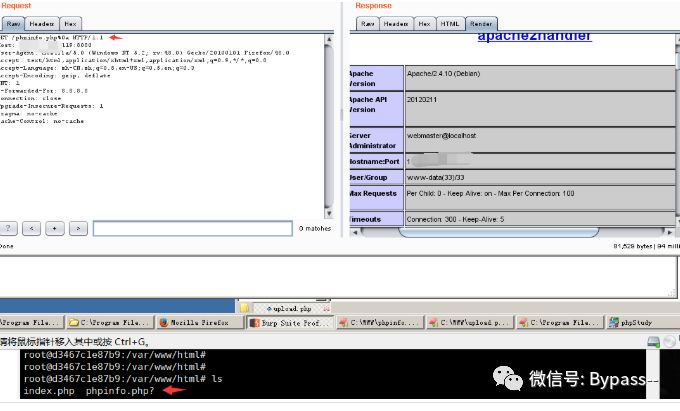Click the 20120211 API version cell
680x411 pixels.
539,109
